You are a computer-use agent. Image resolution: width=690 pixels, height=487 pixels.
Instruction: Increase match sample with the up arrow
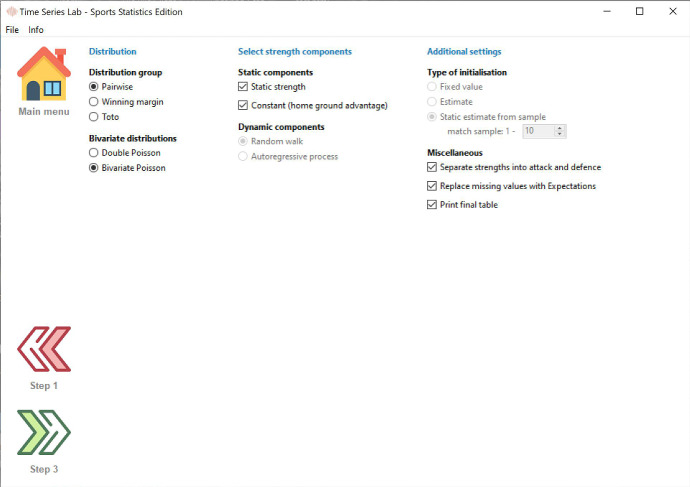click(x=560, y=127)
